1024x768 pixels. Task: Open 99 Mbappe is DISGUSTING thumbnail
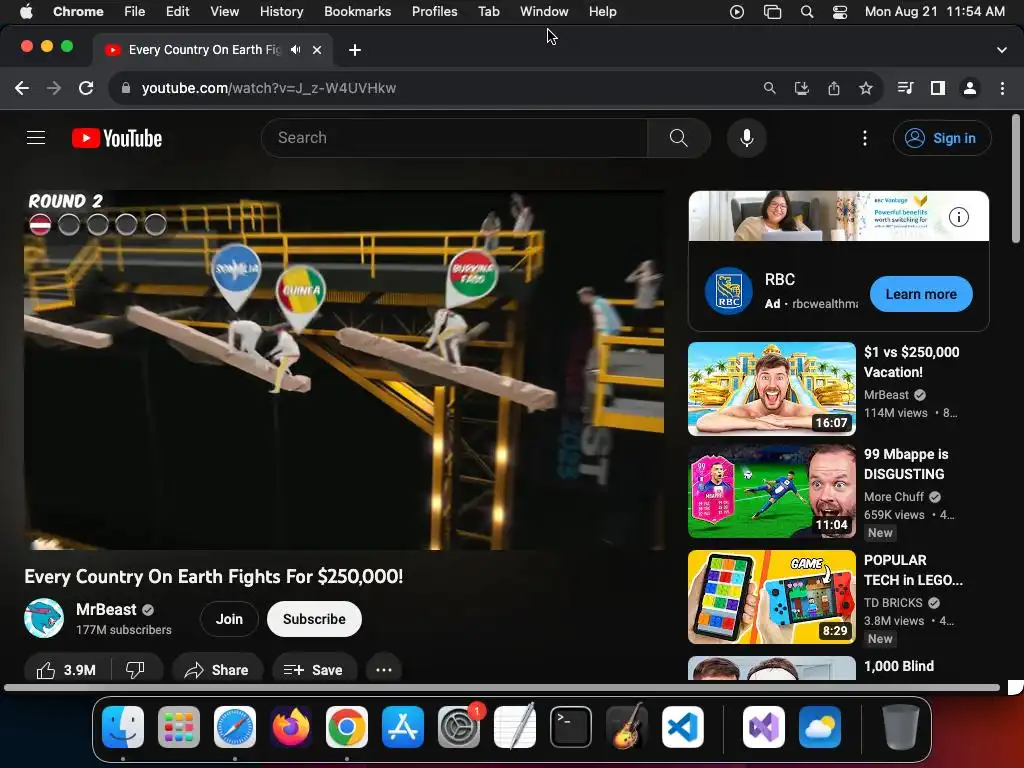click(x=771, y=491)
